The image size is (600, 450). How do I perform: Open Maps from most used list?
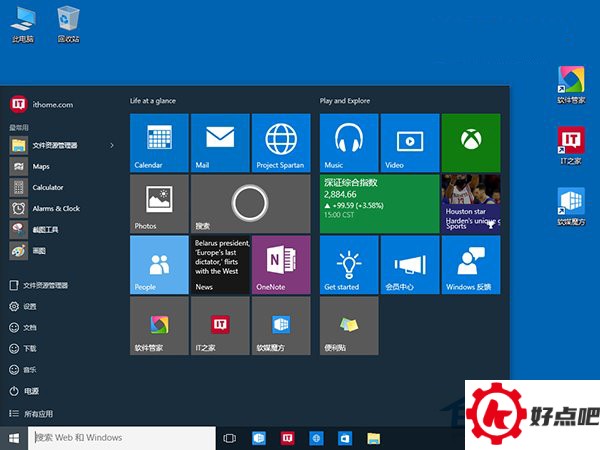pos(30,166)
